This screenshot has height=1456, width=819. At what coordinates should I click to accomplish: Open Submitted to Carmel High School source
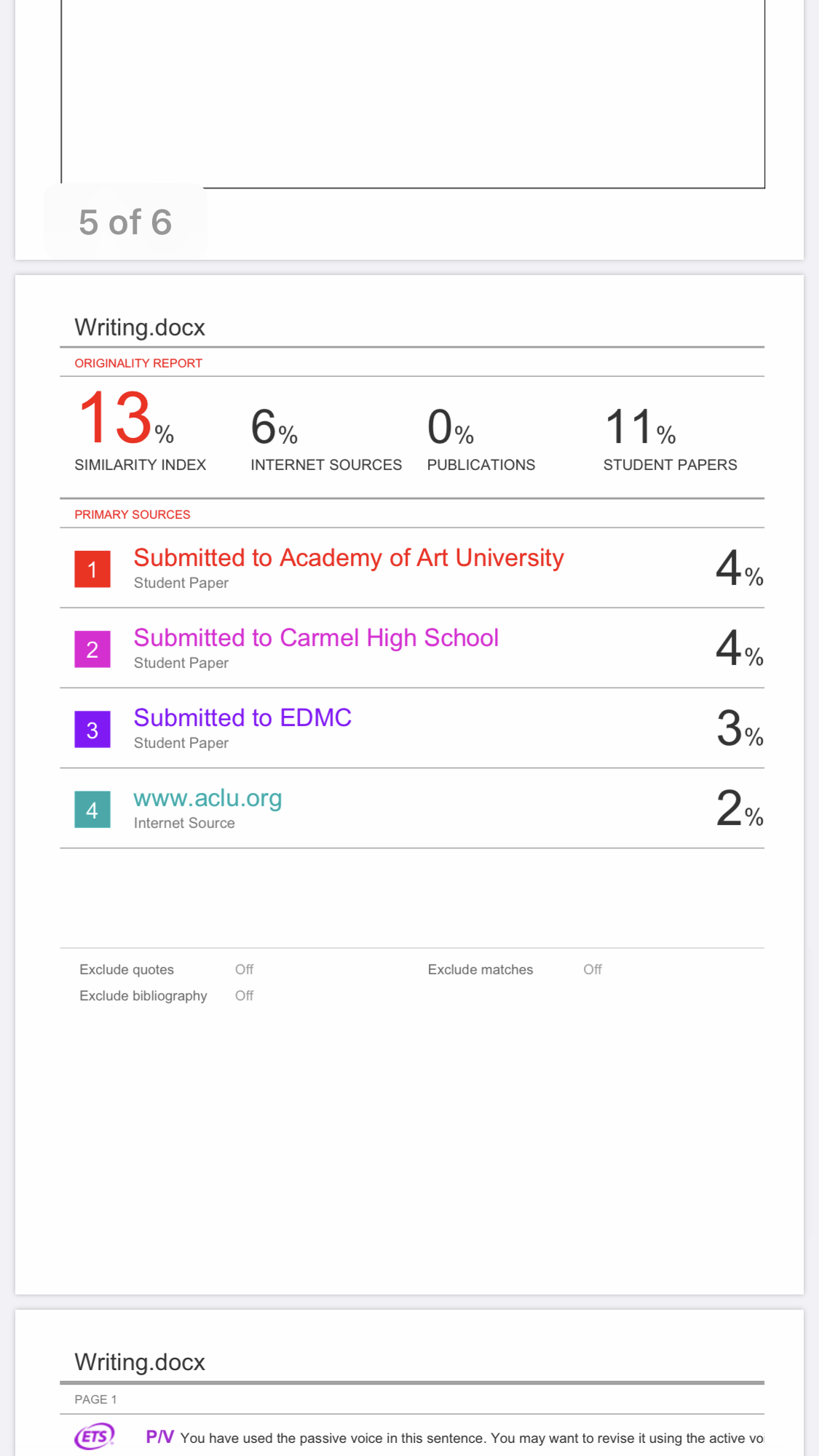coord(316,637)
